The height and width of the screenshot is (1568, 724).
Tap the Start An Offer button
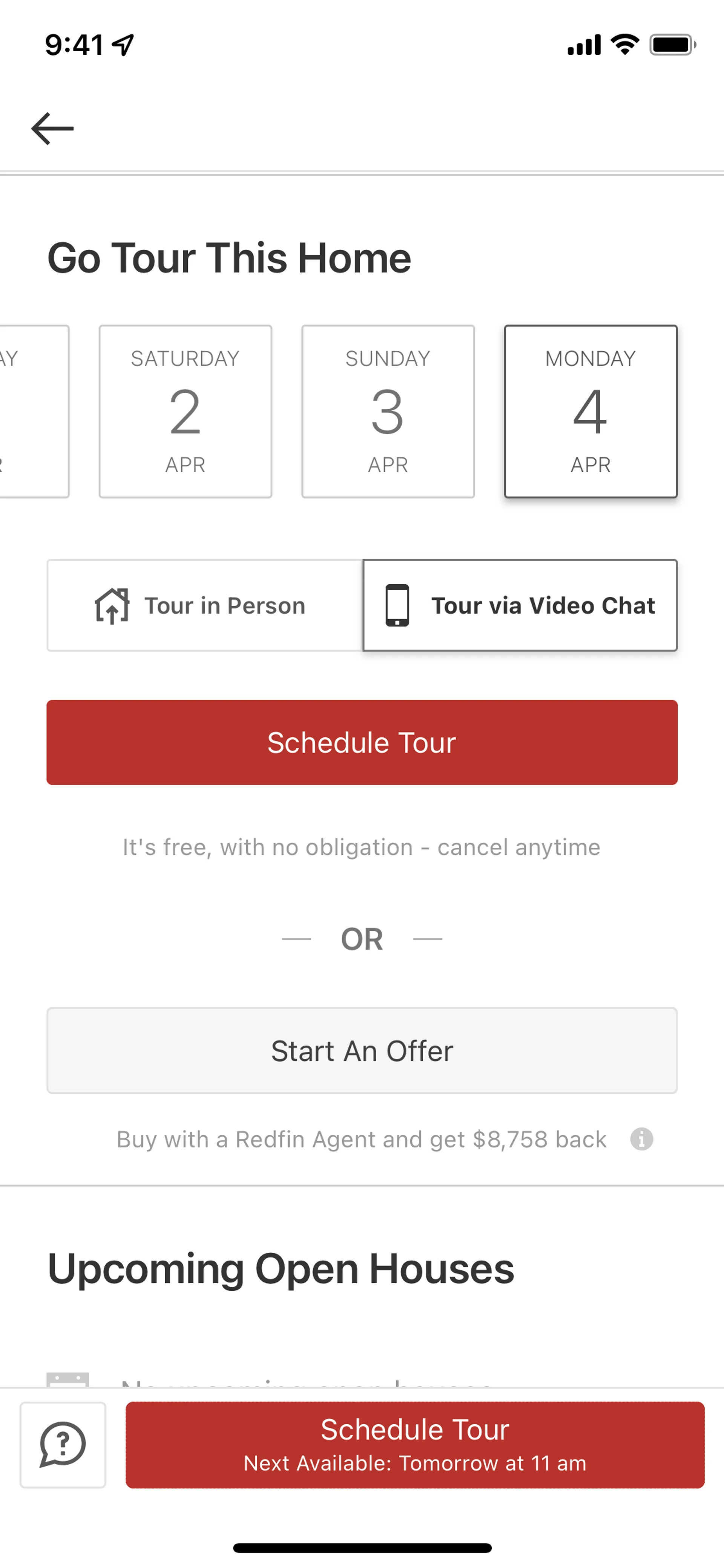pos(362,1050)
